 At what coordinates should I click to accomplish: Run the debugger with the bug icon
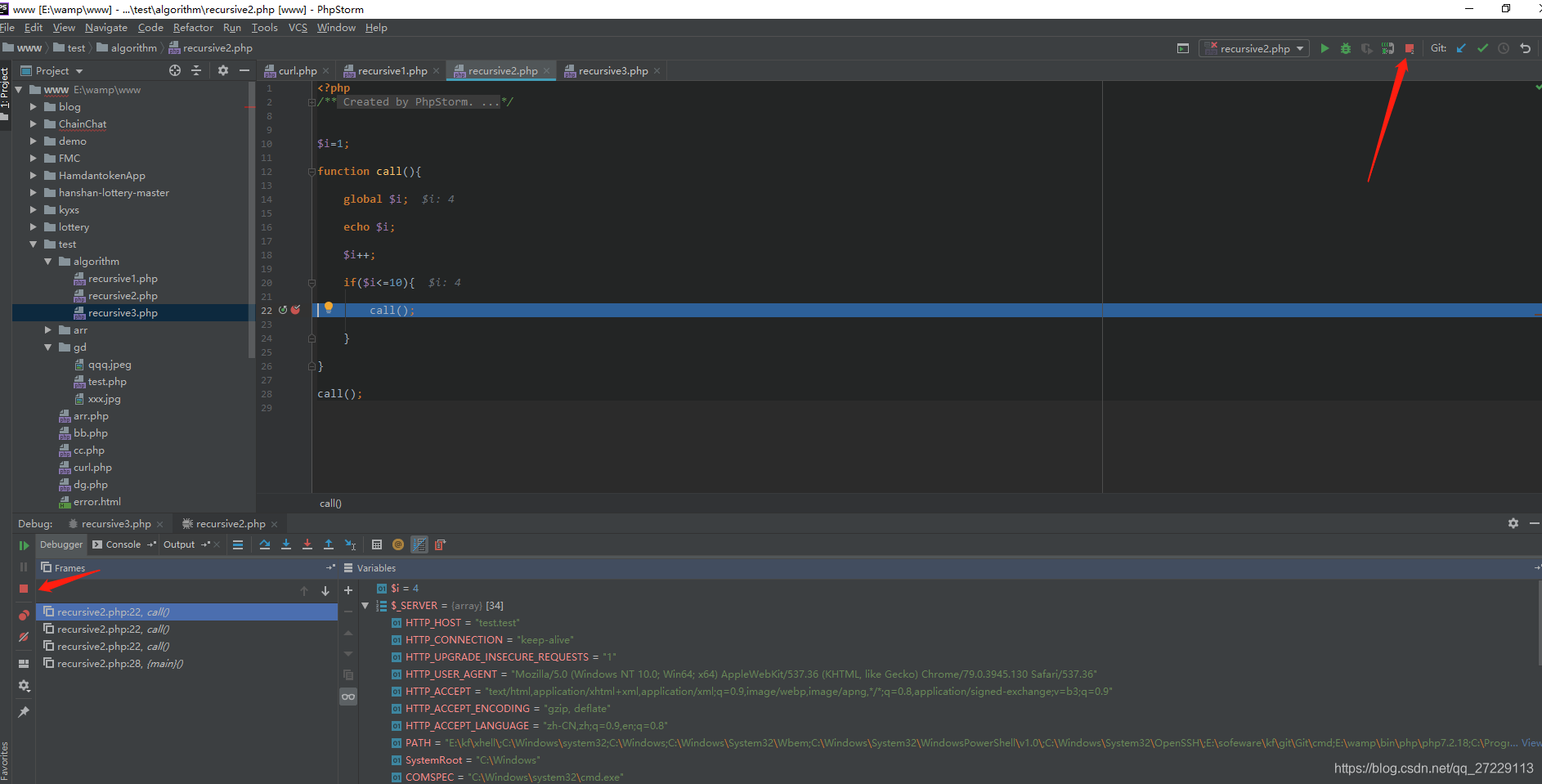[1345, 49]
